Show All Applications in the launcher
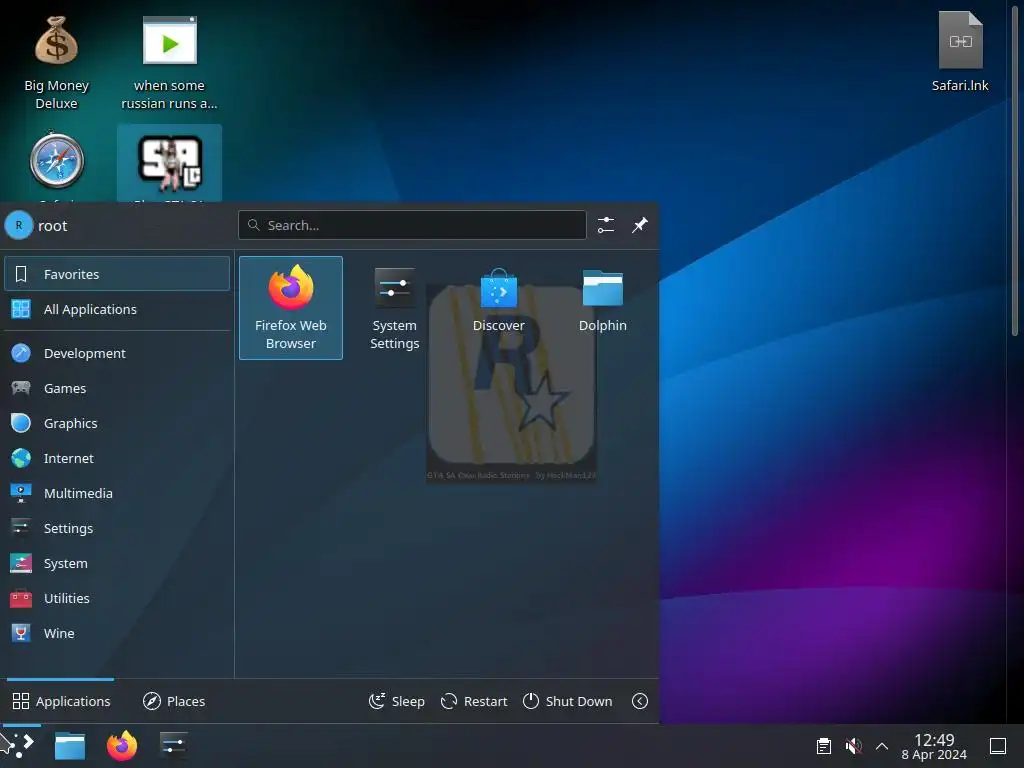The image size is (1024, 768). tap(117, 309)
